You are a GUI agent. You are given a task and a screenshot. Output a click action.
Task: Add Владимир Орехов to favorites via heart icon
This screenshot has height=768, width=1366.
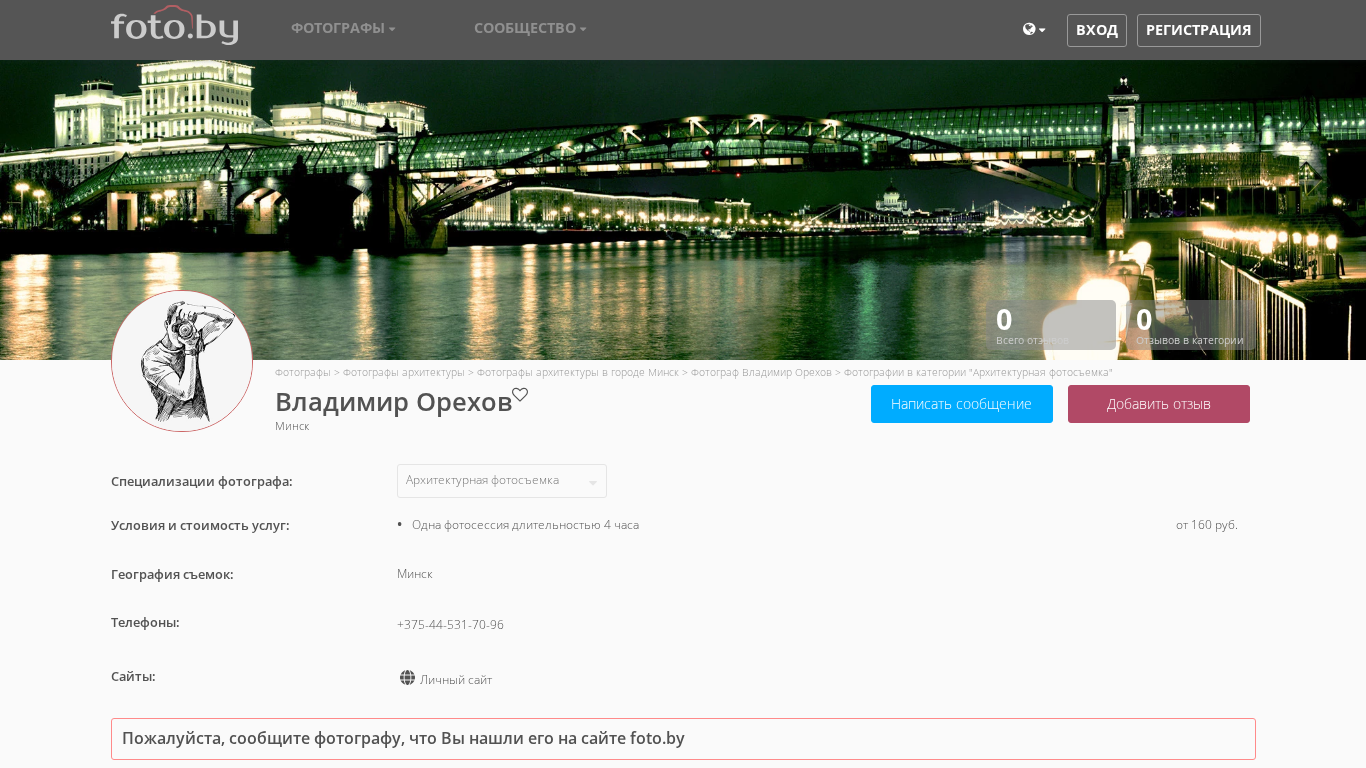pos(520,395)
